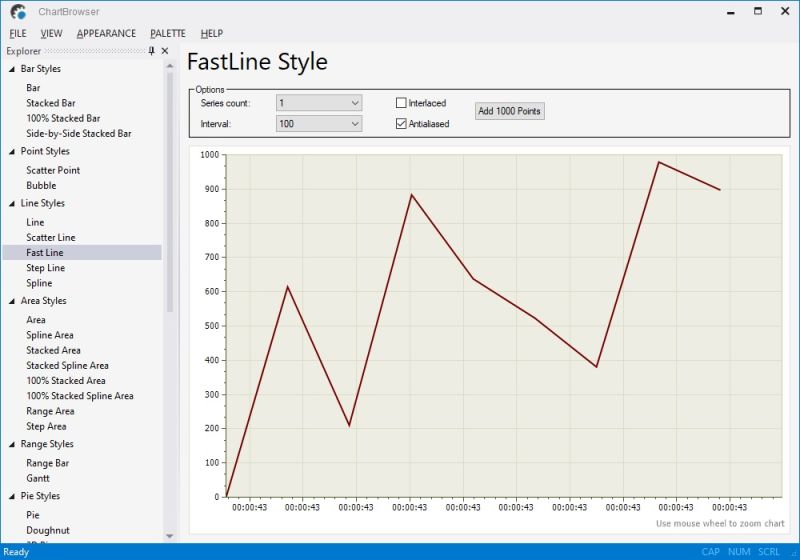
Task: Open the HELP menu
Action: point(212,34)
